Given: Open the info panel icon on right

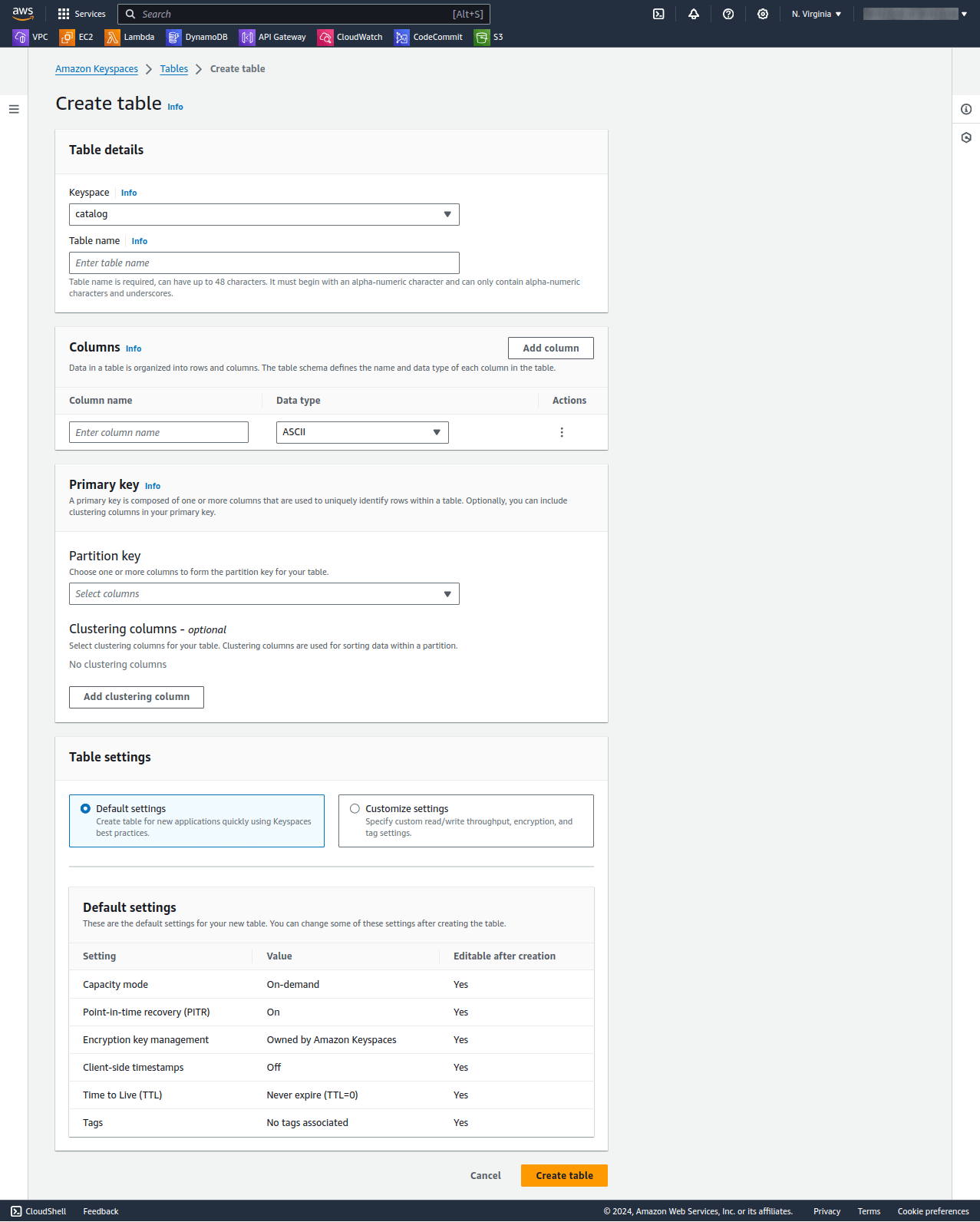Looking at the screenshot, I should click(966, 109).
